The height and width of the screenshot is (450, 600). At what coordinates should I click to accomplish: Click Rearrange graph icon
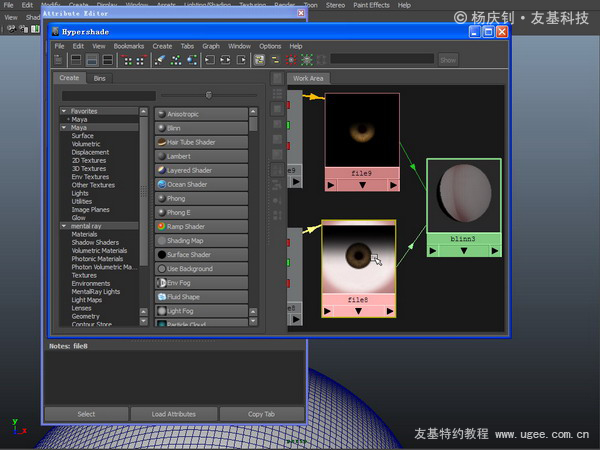coord(176,60)
